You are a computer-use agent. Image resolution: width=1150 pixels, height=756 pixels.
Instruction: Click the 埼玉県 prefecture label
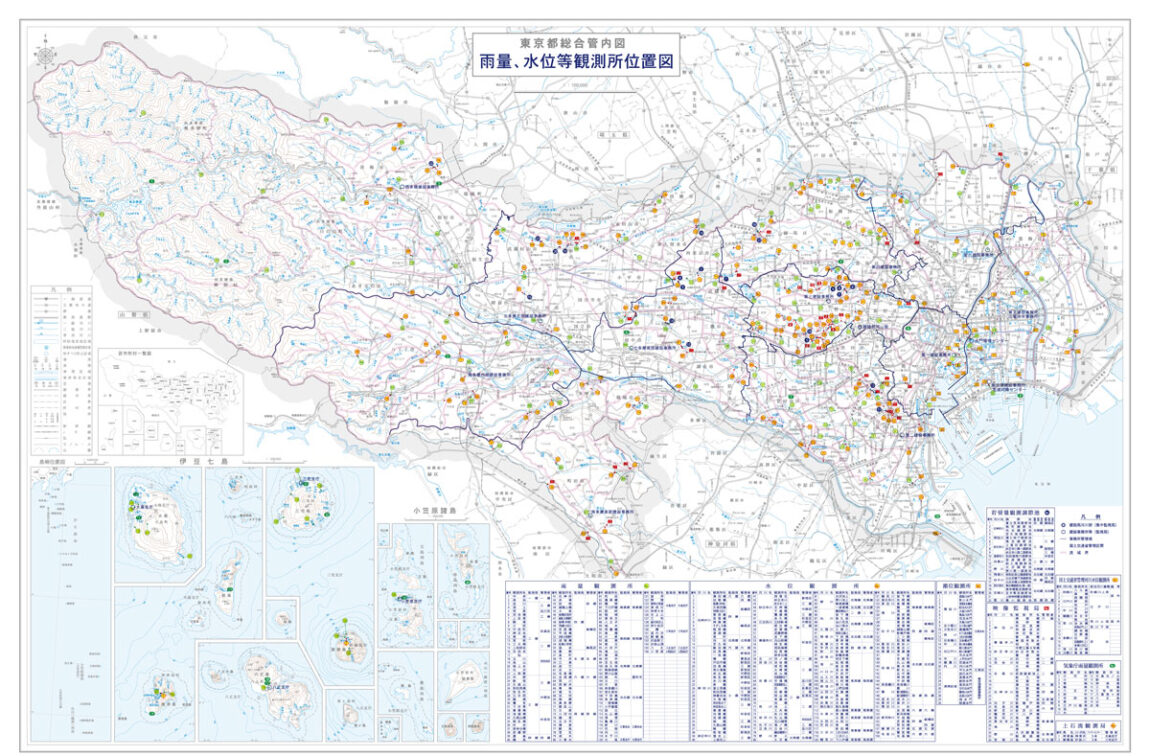[611, 132]
